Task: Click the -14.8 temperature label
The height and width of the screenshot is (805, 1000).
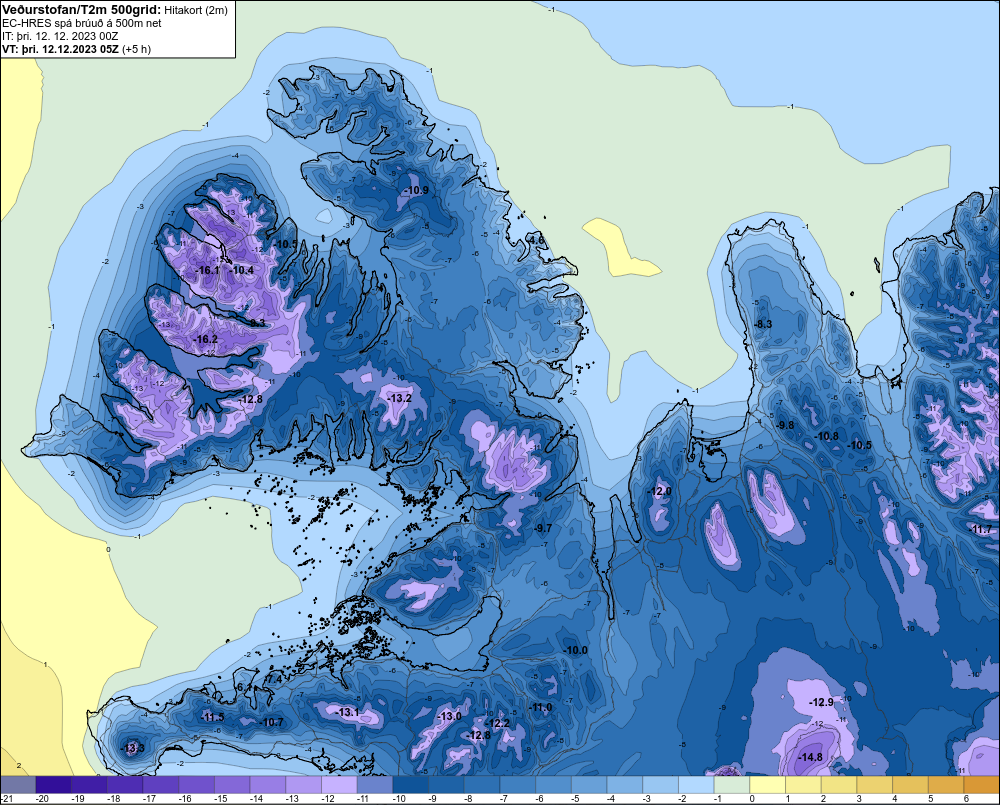Action: tap(810, 757)
